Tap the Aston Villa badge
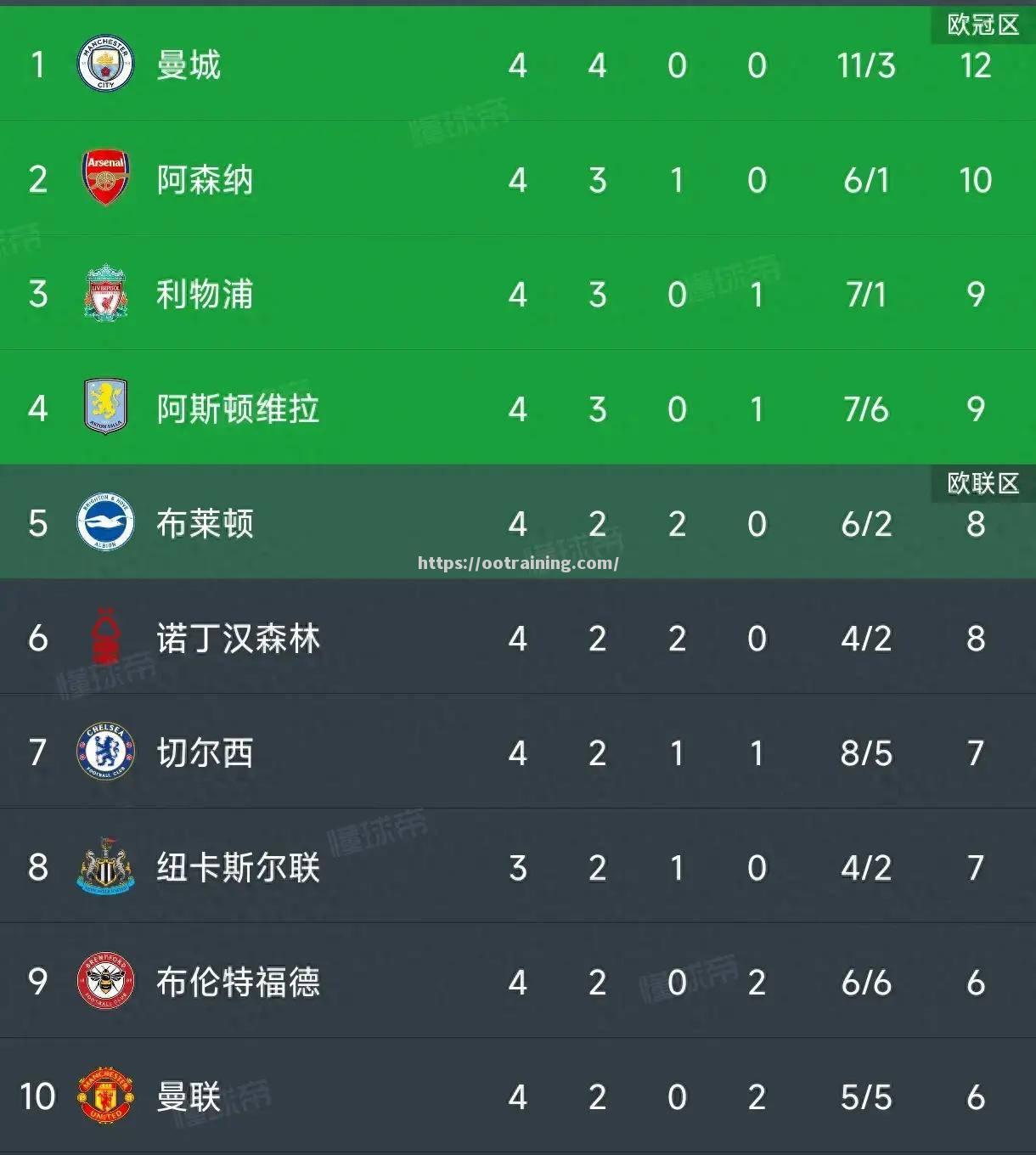This screenshot has width=1036, height=1155. pos(106,408)
